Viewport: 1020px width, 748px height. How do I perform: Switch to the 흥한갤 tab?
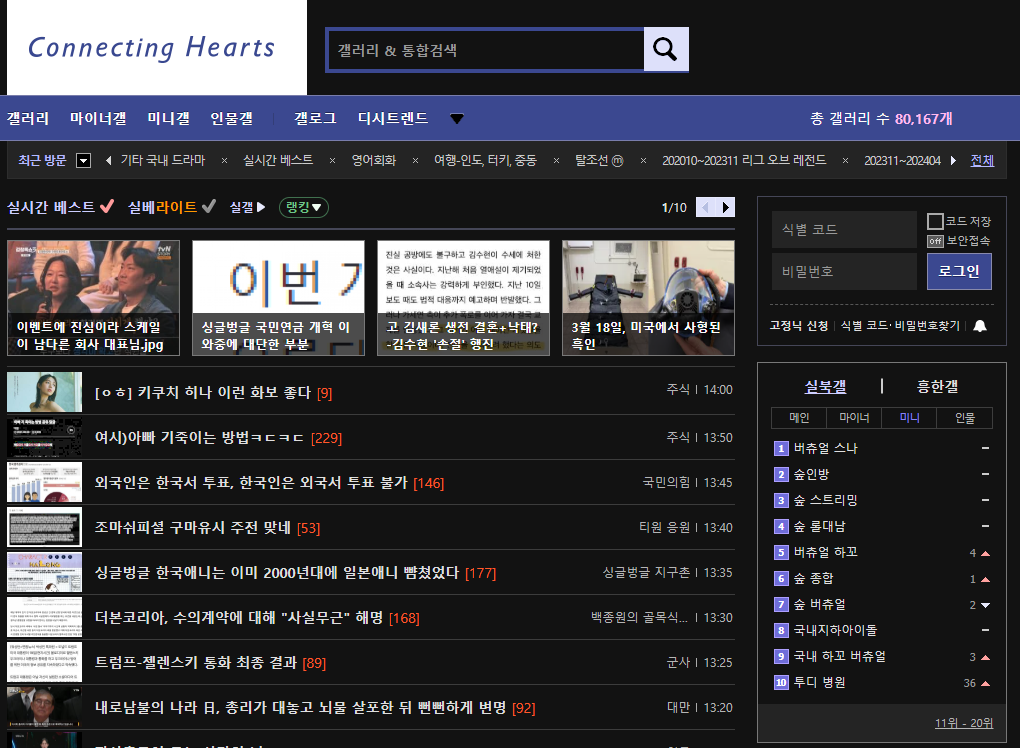[x=937, y=387]
